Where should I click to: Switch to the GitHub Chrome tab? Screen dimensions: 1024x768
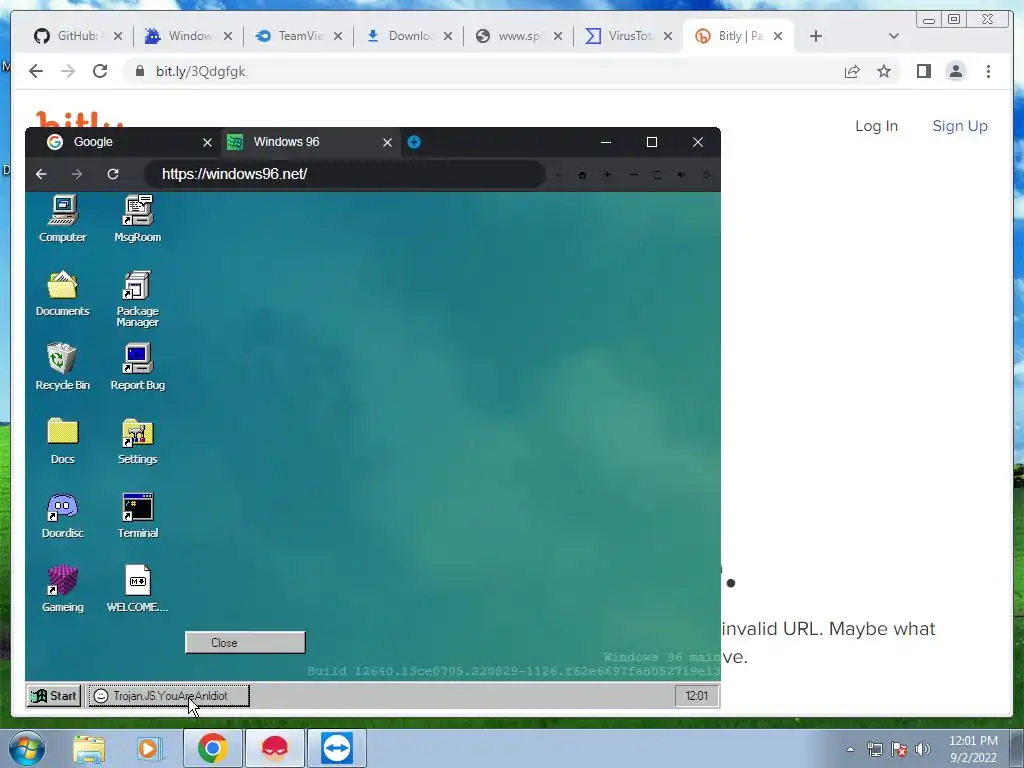78,36
